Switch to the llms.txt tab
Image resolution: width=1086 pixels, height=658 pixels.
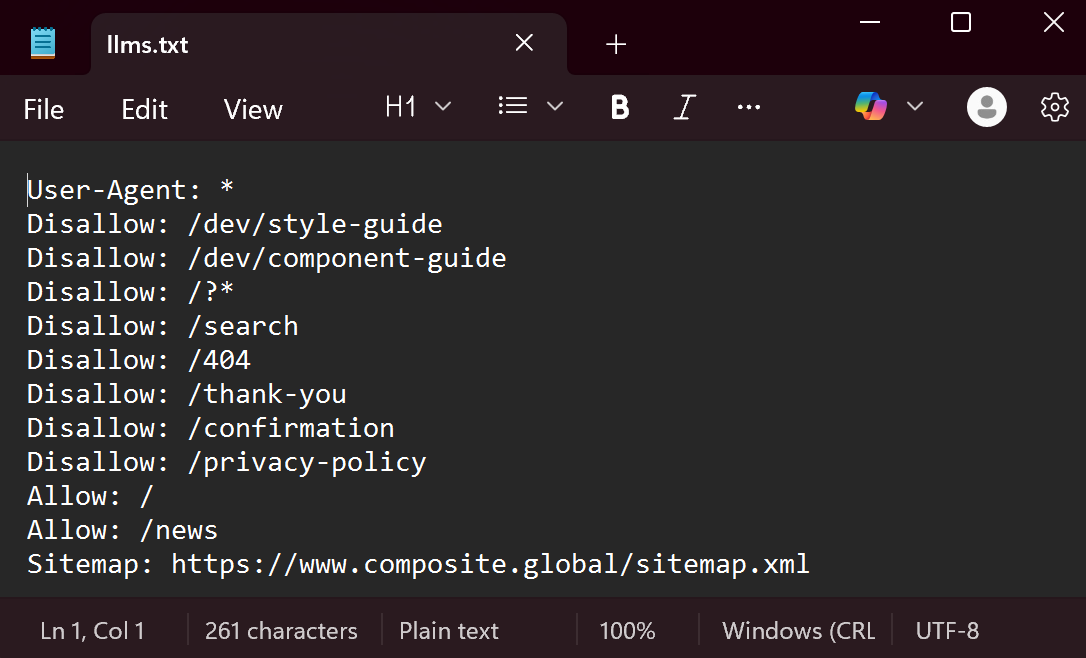pyautogui.click(x=146, y=44)
